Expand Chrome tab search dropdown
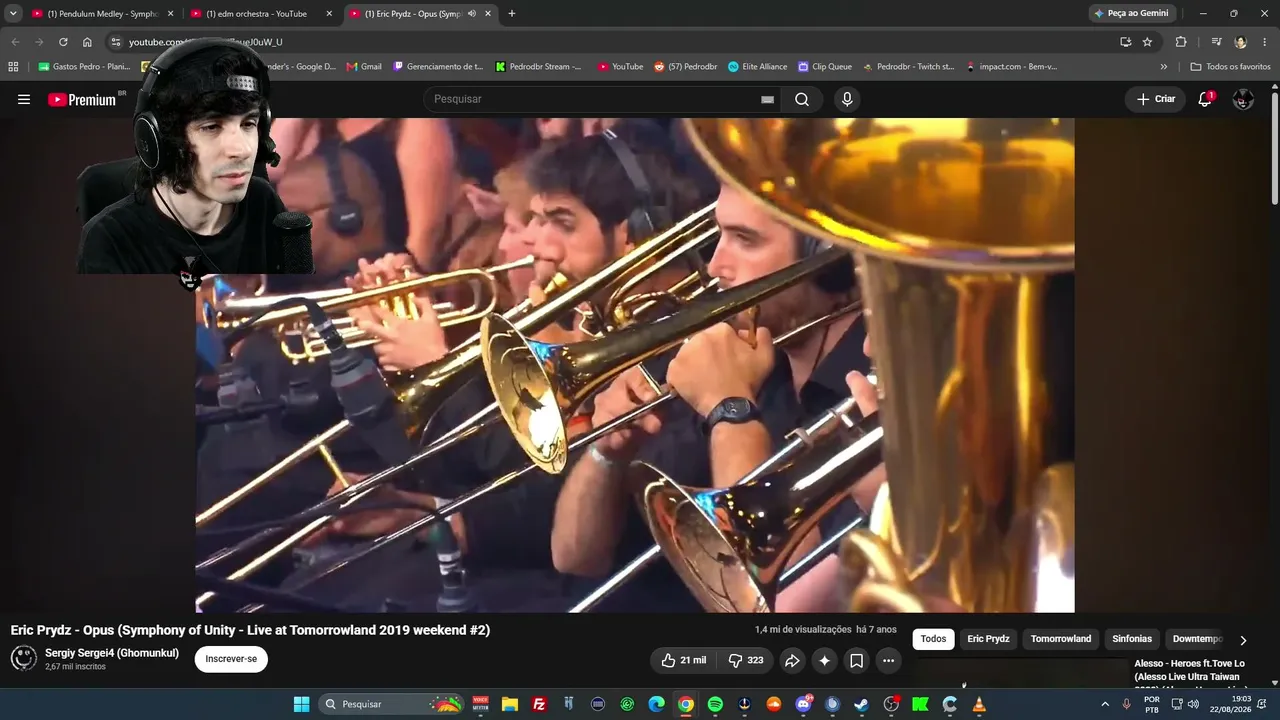 [x=13, y=14]
